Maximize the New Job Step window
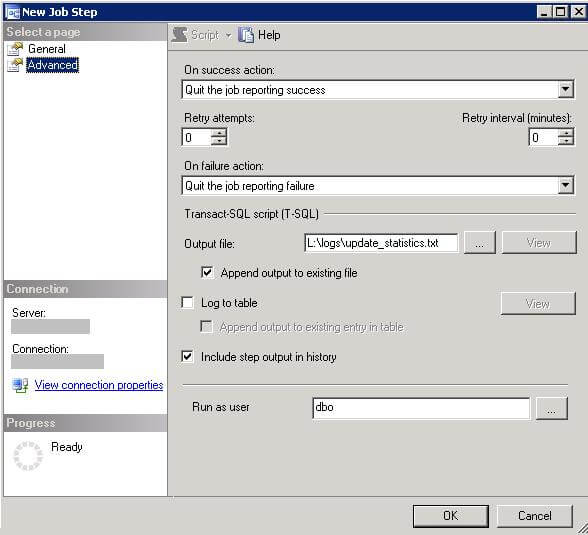Image resolution: width=588 pixels, height=535 pixels. tap(561, 12)
